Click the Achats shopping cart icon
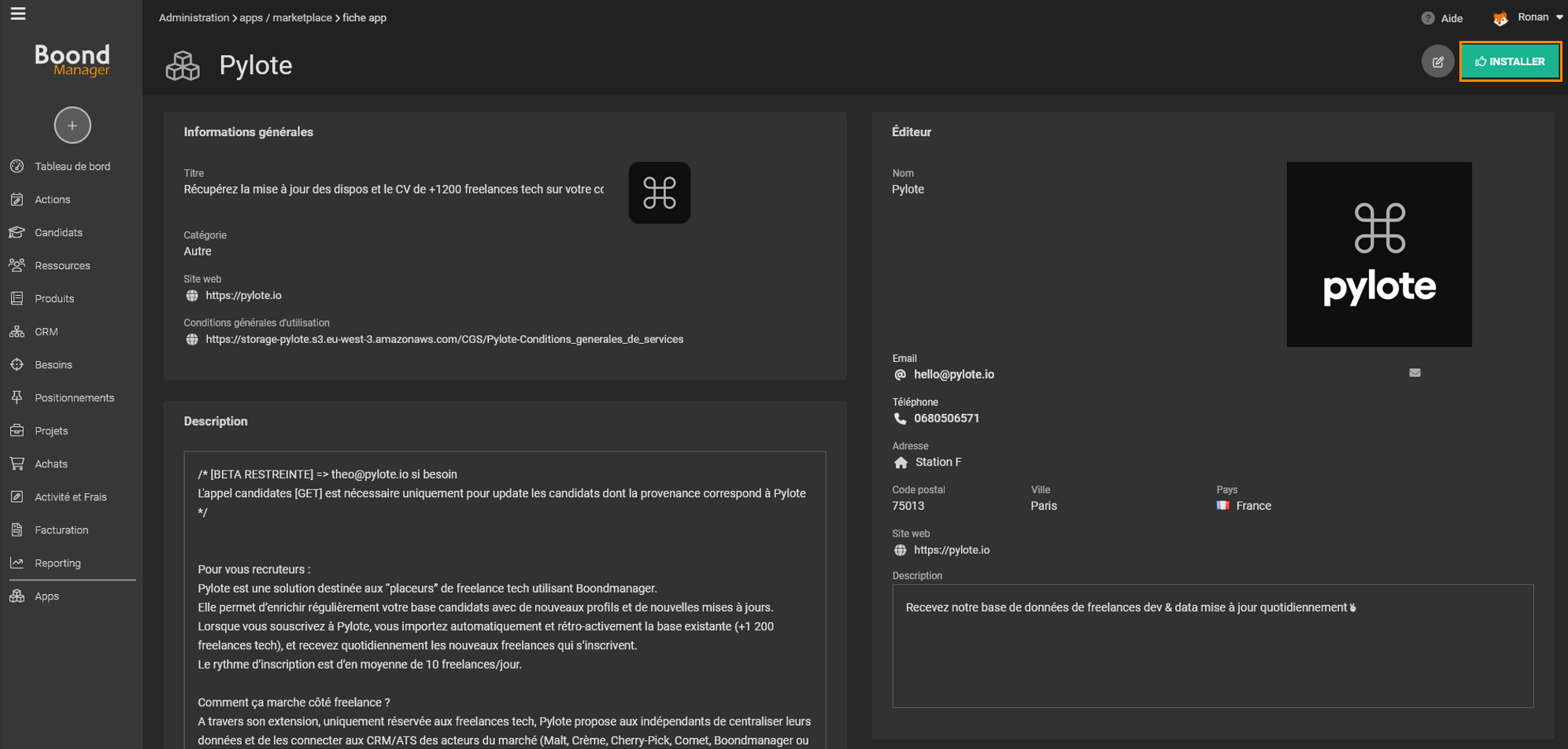Viewport: 1568px width, 749px height. click(17, 463)
